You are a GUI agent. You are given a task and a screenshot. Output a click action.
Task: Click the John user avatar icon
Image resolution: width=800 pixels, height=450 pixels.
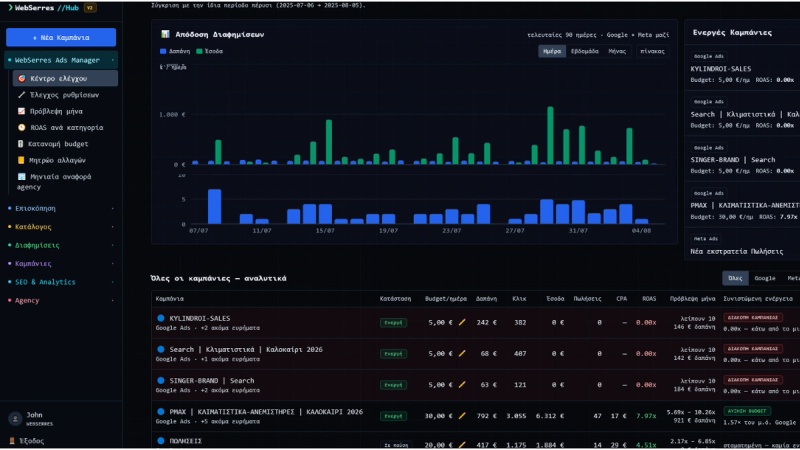pos(15,418)
